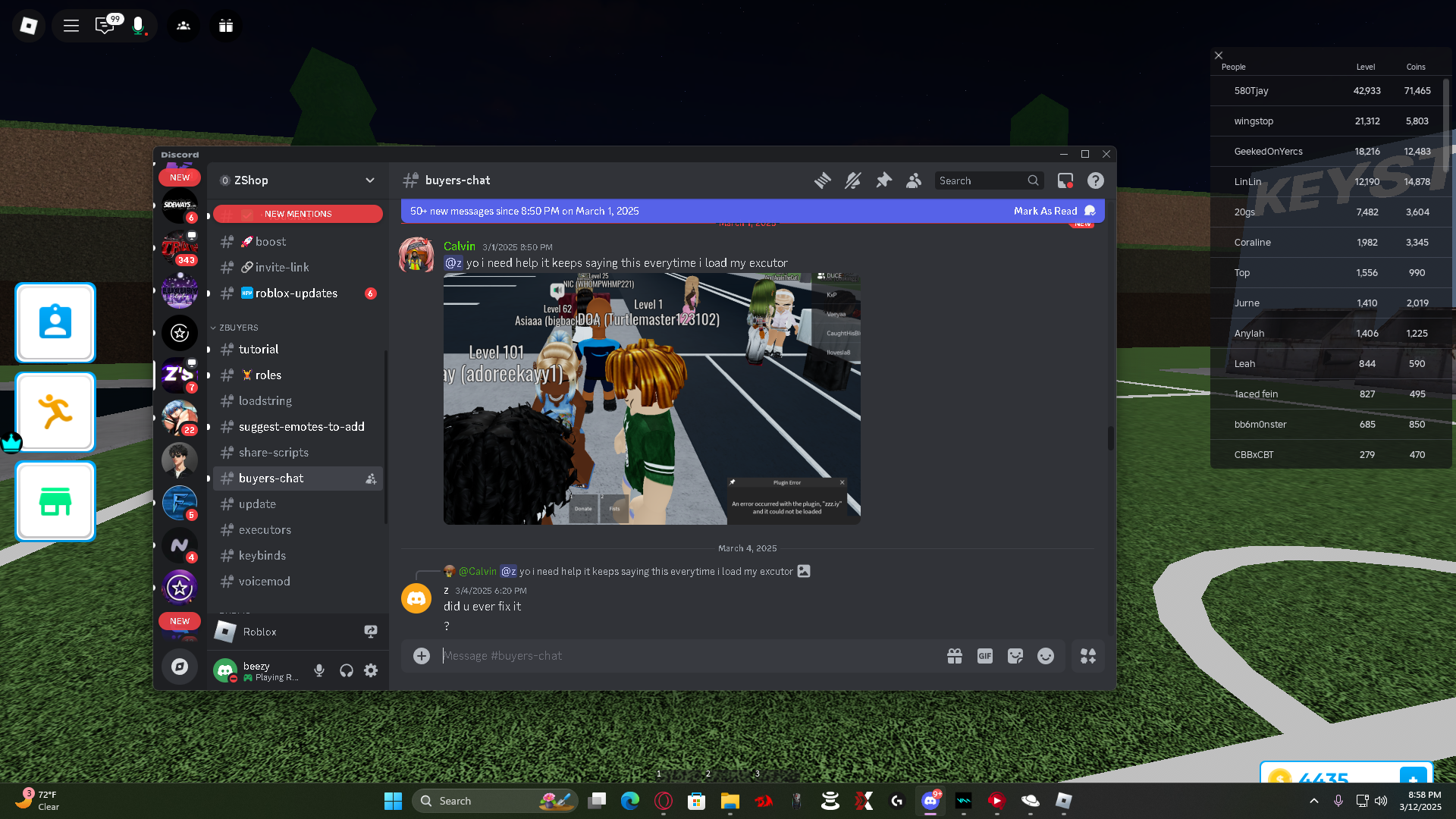The height and width of the screenshot is (819, 1456).
Task: Expand the ZShop server dropdown menu
Action: point(369,180)
